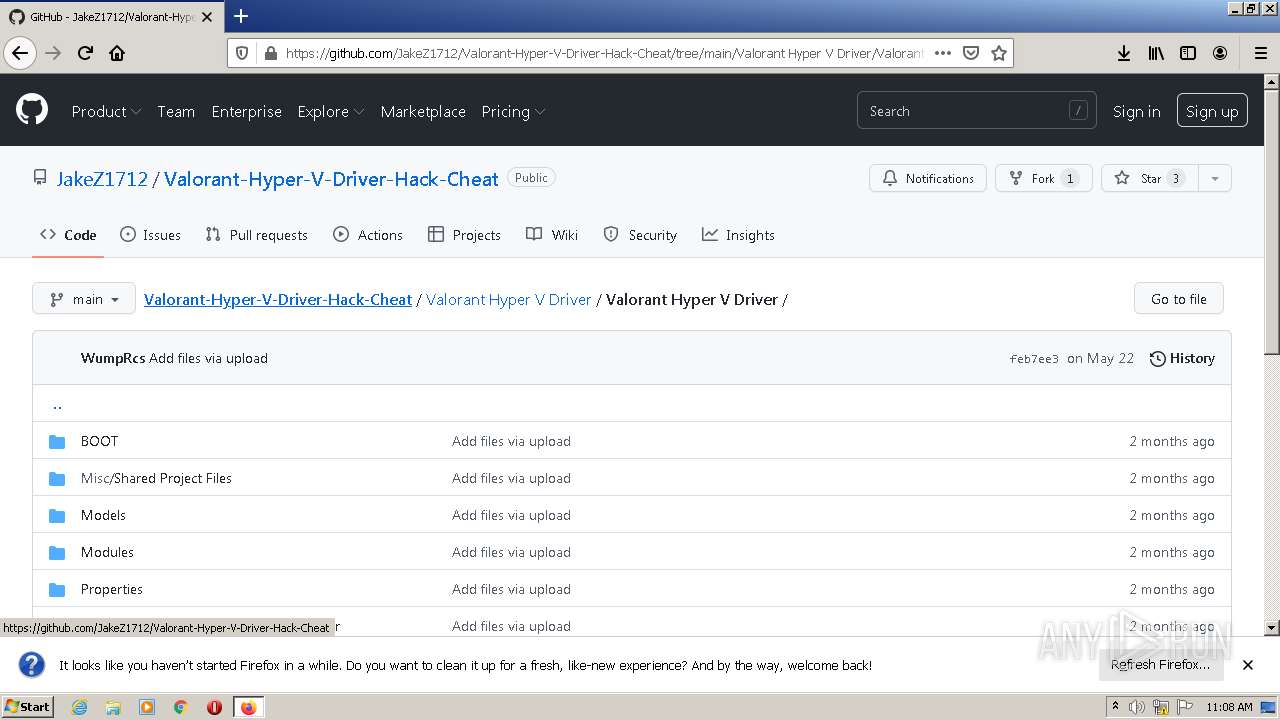Open the 'Valorant Hyper V Driver' breadcrumb link
The height and width of the screenshot is (720, 1280).
[x=508, y=299]
